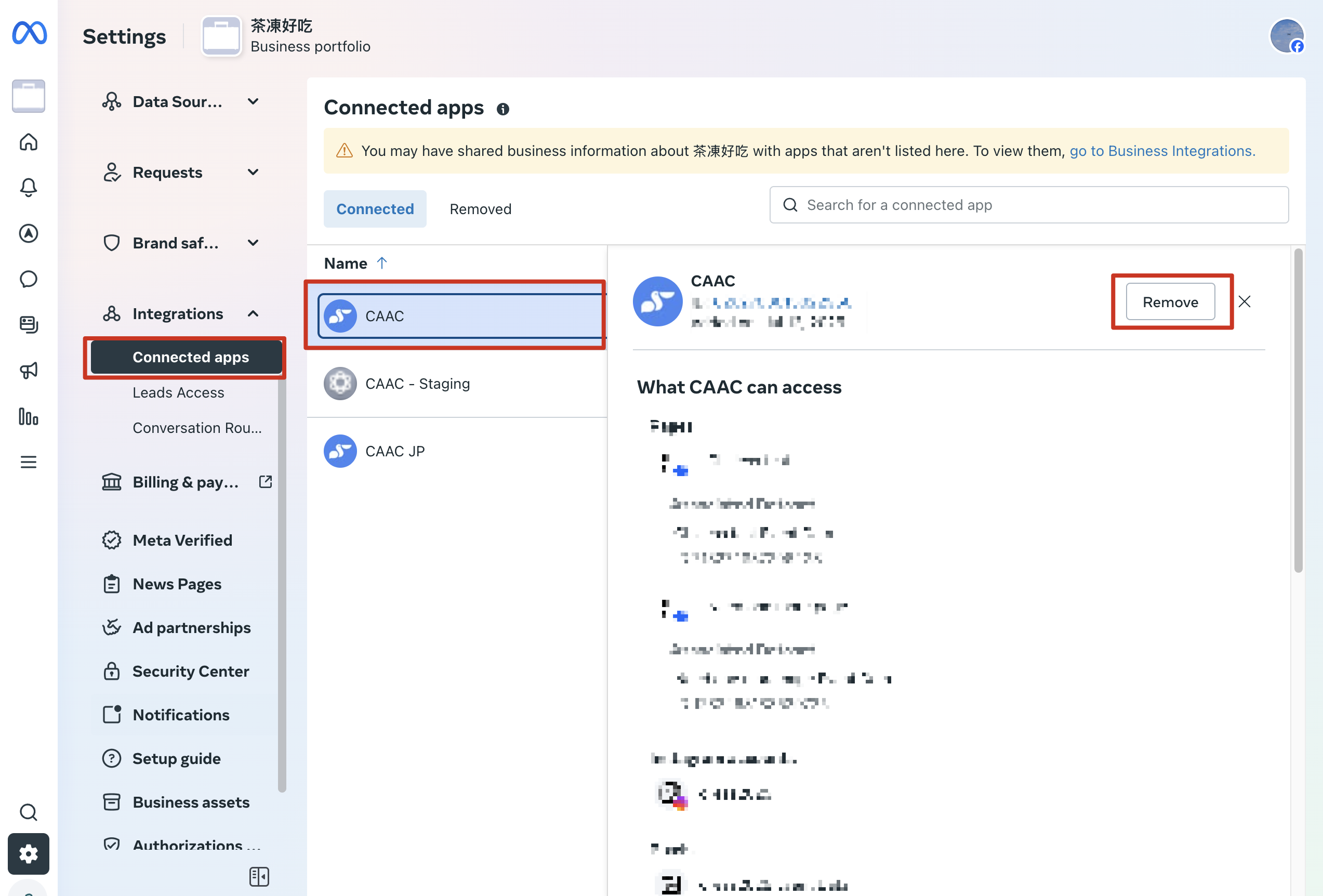1323x896 pixels.
Task: Switch to Removed tab
Action: tap(481, 209)
